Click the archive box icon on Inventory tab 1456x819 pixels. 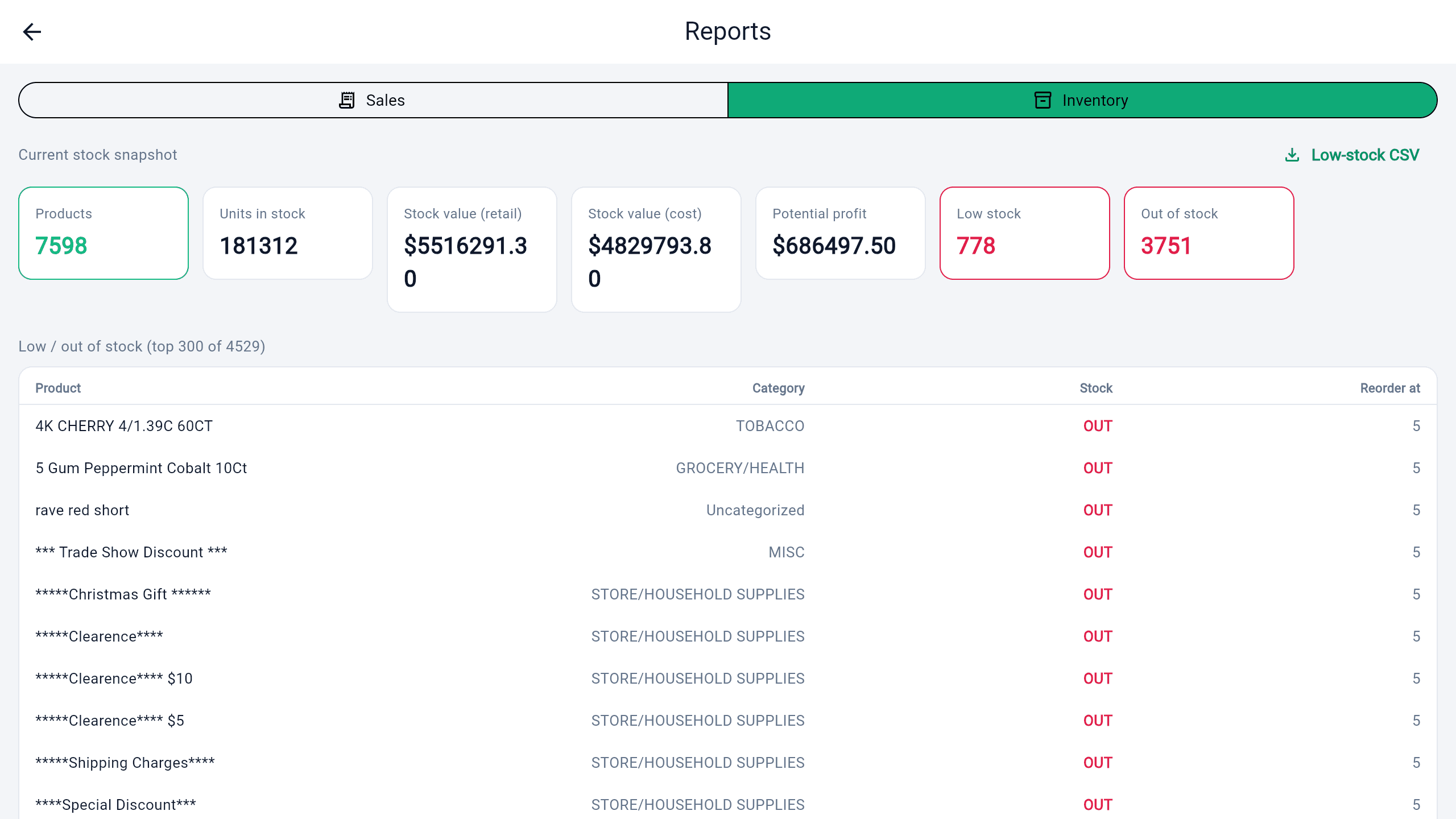tap(1043, 100)
